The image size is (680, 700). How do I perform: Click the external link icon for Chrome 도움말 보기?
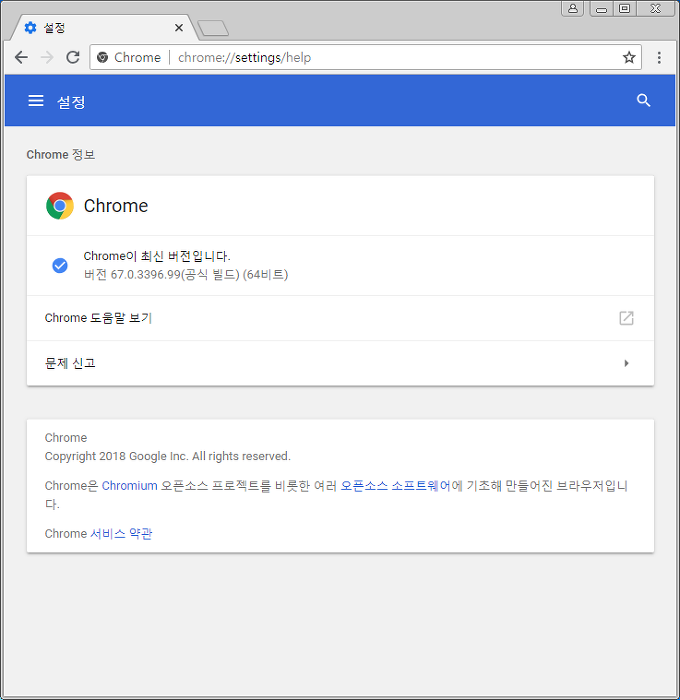(x=626, y=318)
